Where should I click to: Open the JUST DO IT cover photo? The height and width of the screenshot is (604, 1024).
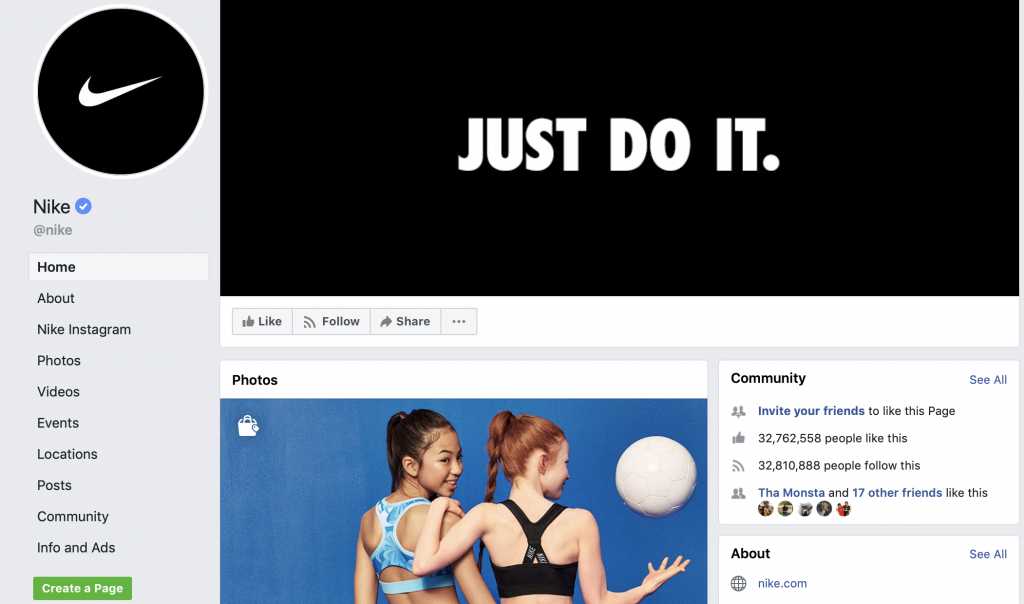(619, 148)
